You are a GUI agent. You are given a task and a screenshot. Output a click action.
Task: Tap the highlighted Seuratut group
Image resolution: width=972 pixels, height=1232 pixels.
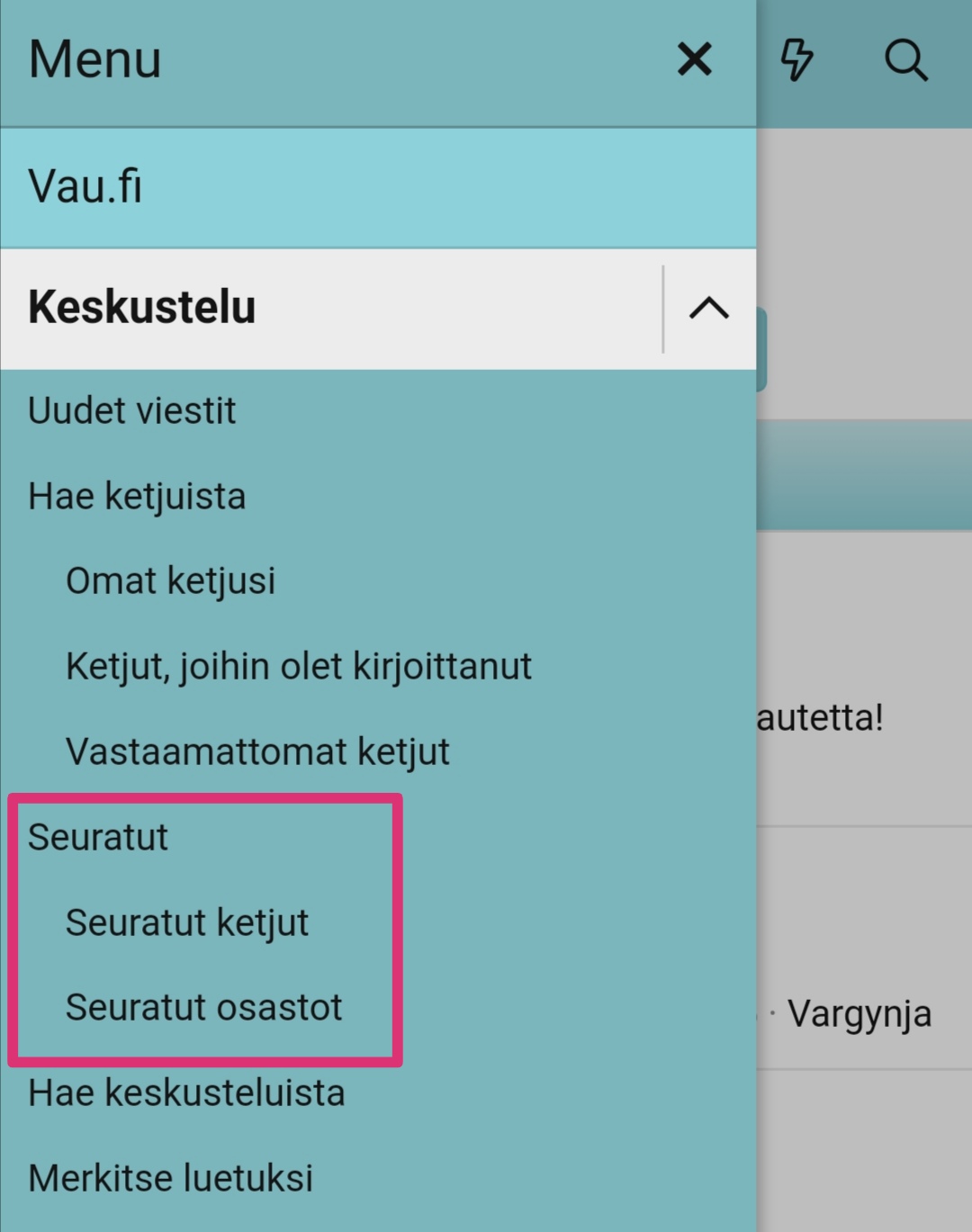tap(204, 927)
